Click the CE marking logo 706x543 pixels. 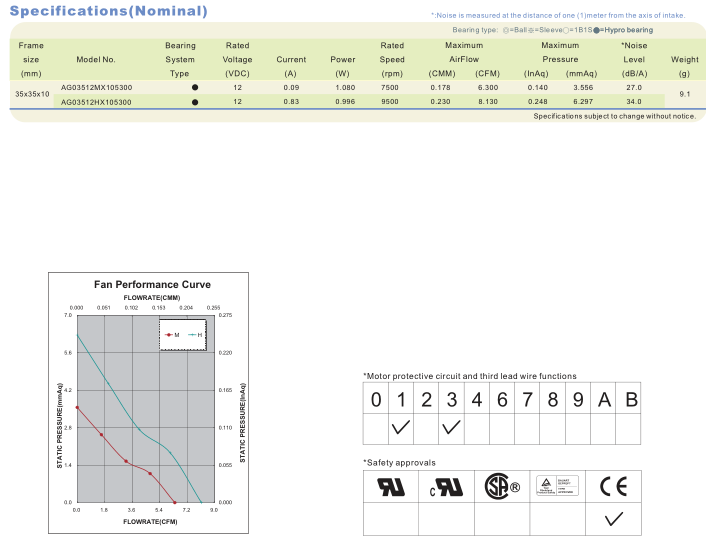613,487
